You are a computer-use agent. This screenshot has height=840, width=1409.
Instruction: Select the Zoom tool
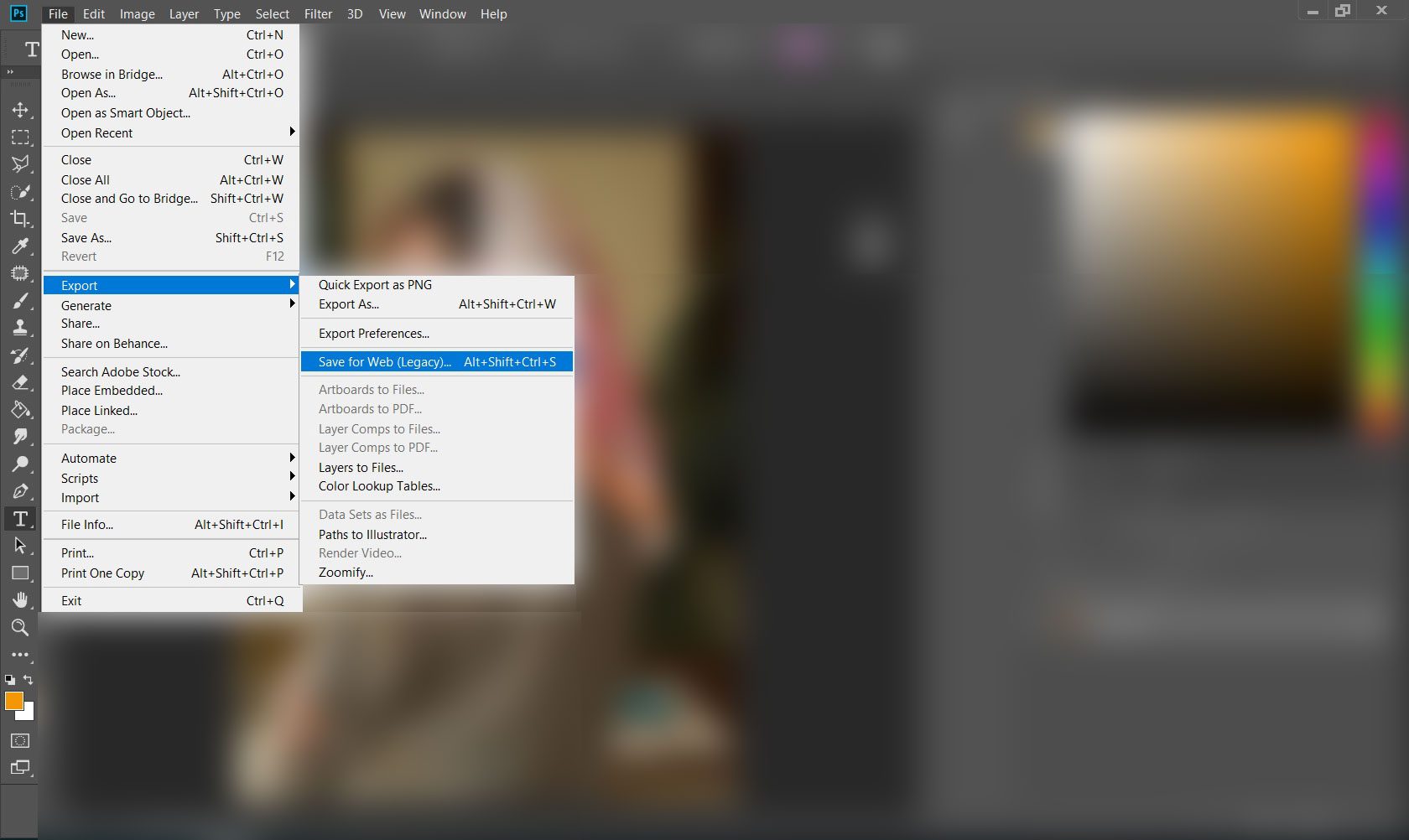[x=20, y=627]
